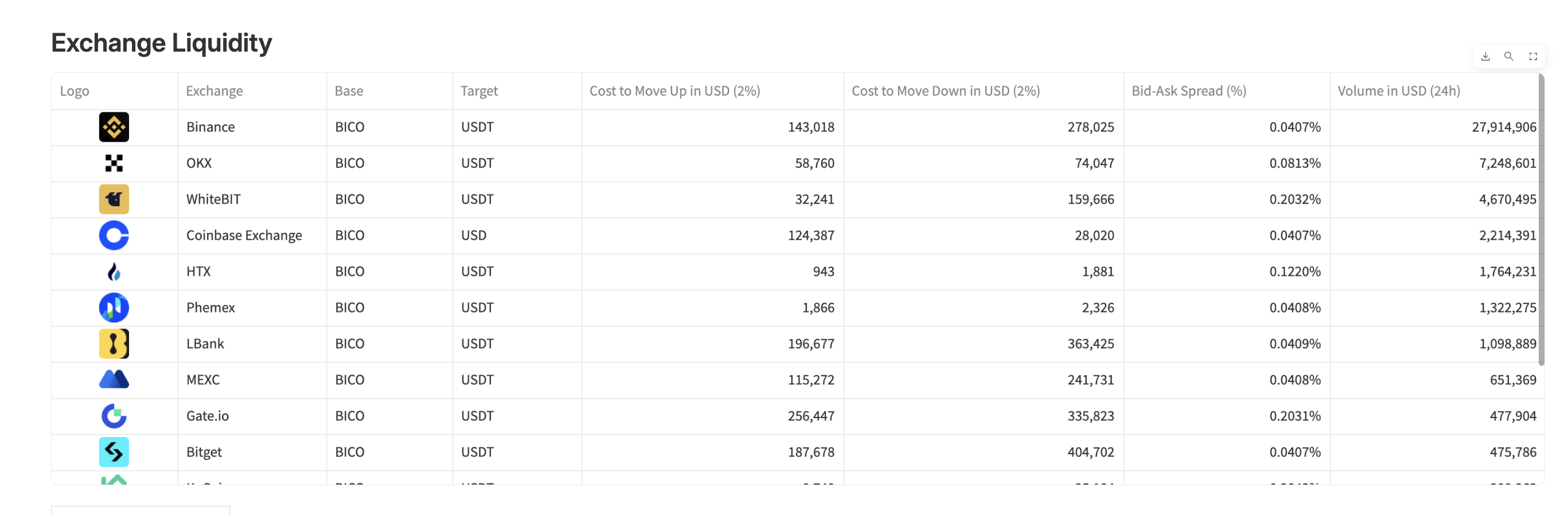Select LBank cost to move down cell

[1090, 344]
